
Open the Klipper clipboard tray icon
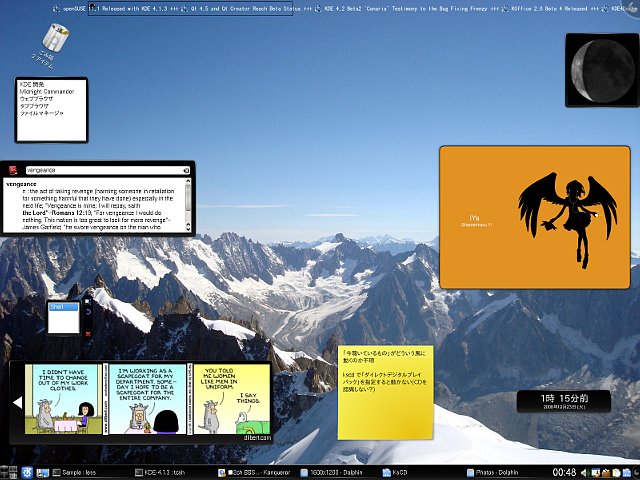point(616,473)
